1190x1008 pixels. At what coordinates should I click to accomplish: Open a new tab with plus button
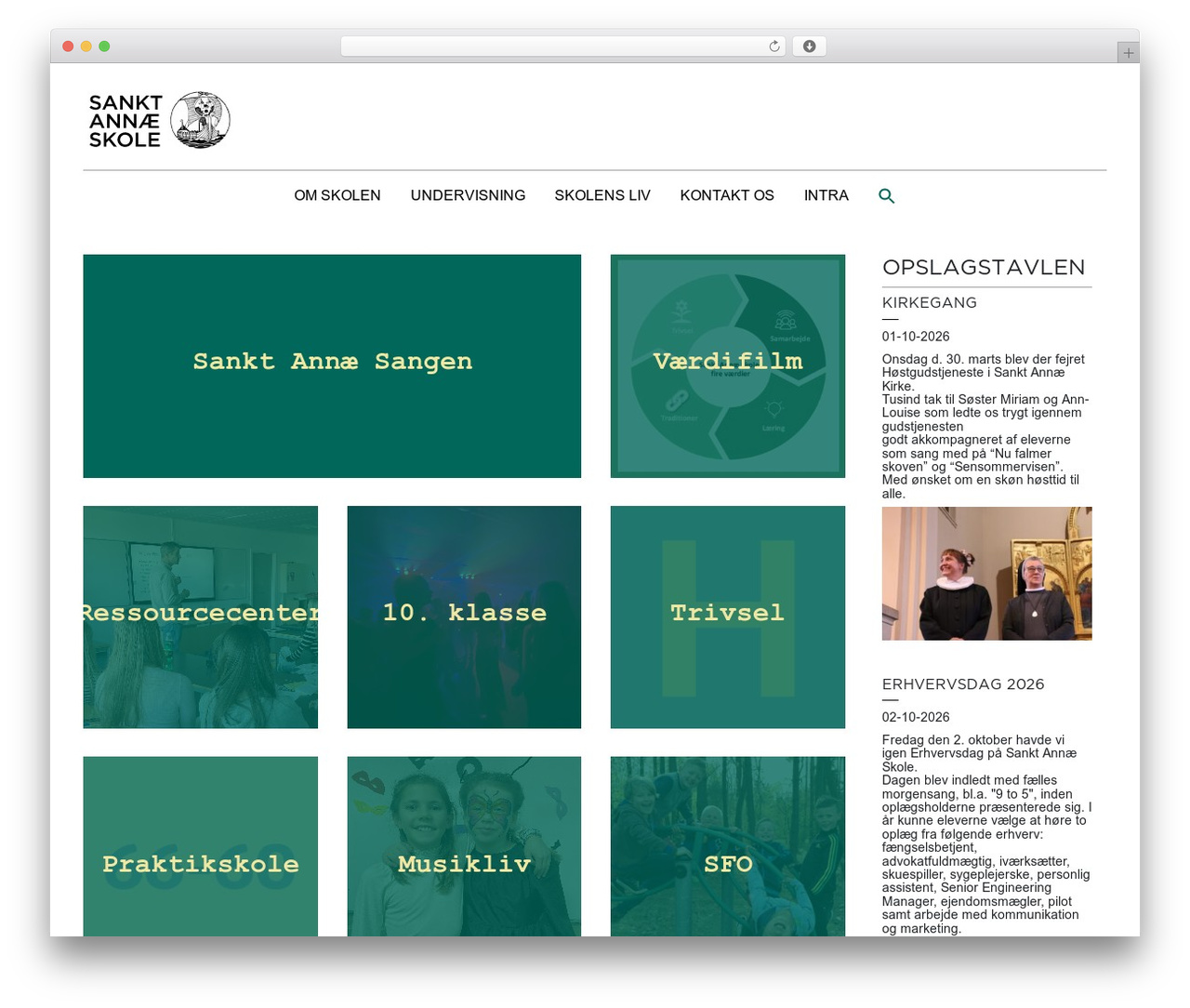pos(1128,53)
